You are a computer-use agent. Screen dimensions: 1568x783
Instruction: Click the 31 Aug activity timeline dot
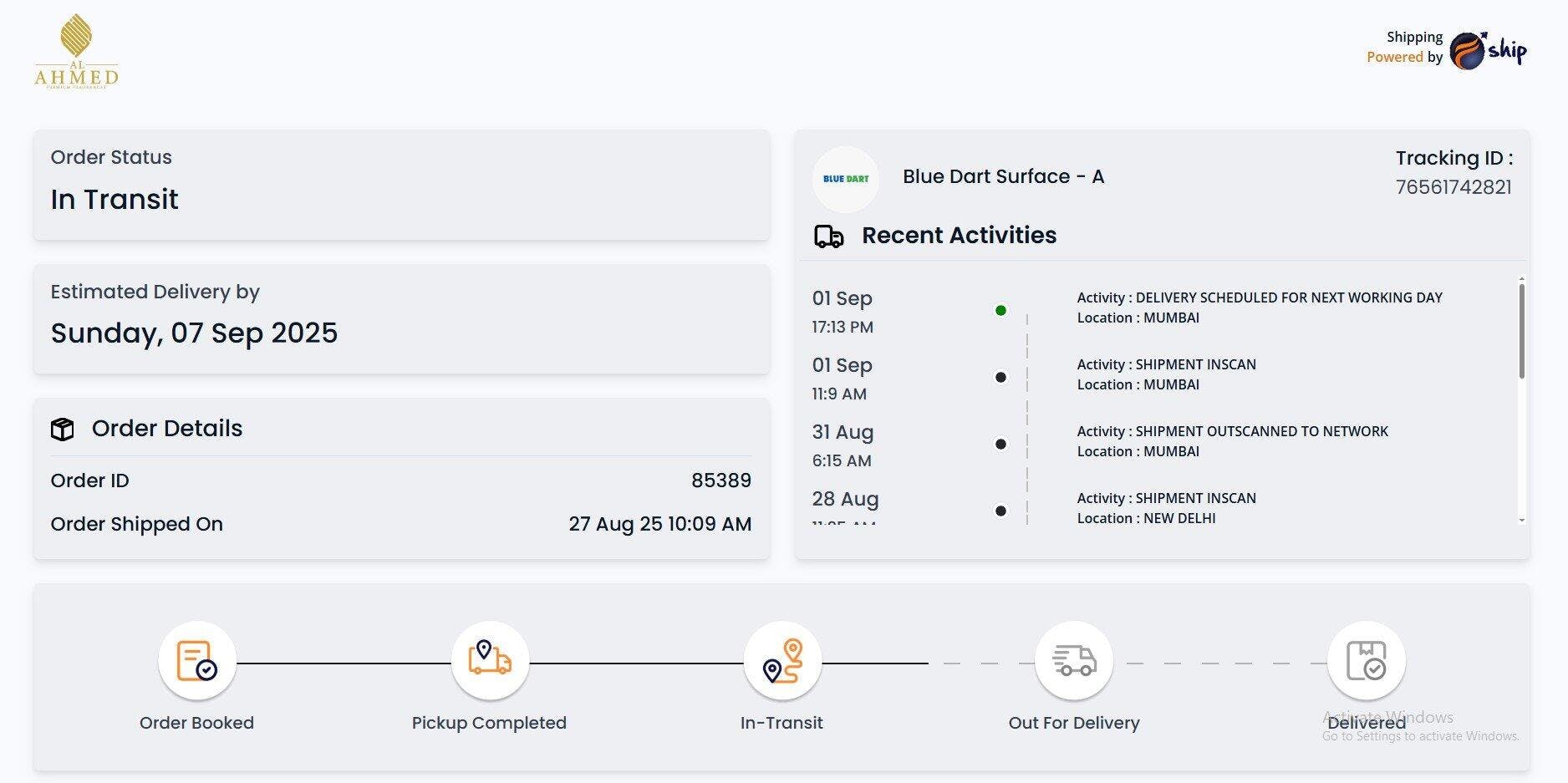point(1000,444)
